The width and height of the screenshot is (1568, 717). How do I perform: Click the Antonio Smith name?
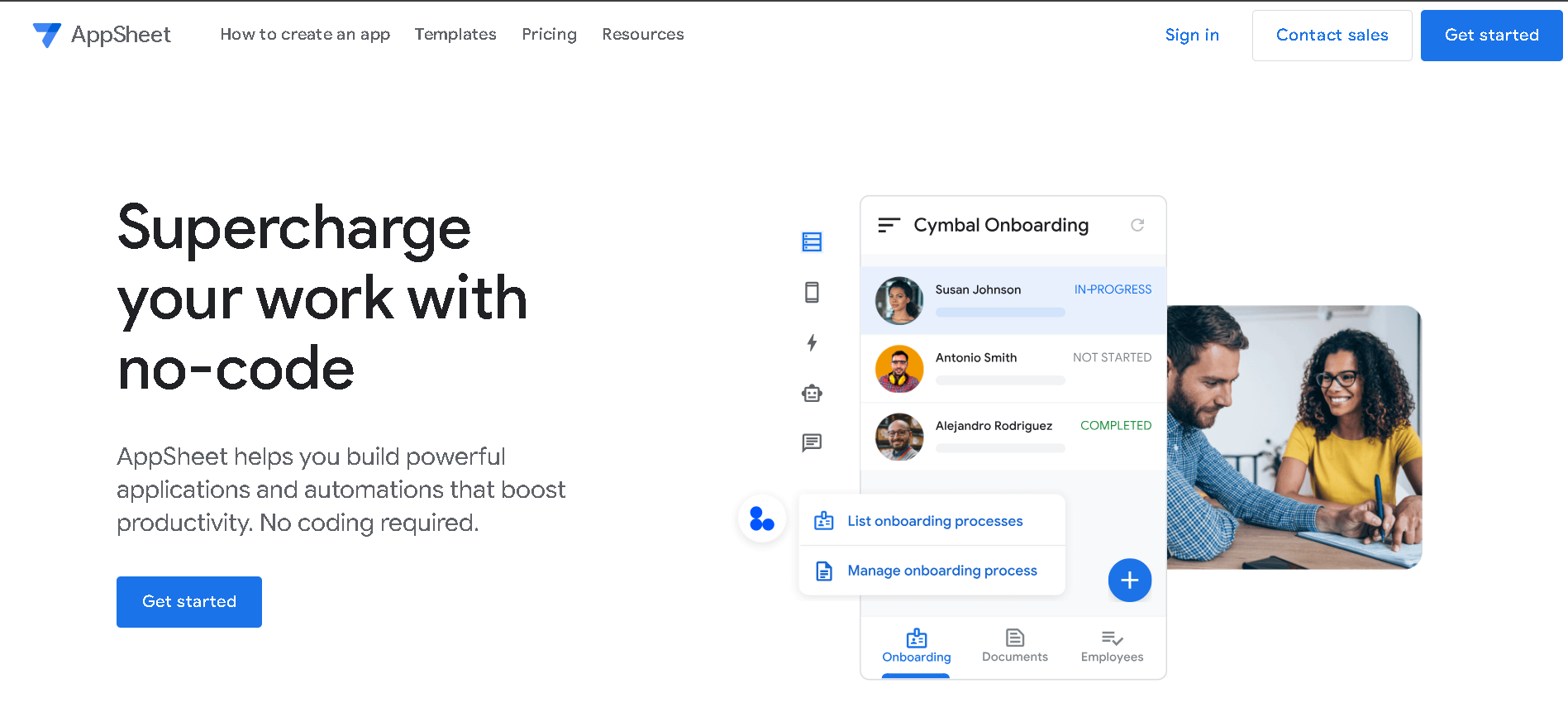point(976,357)
